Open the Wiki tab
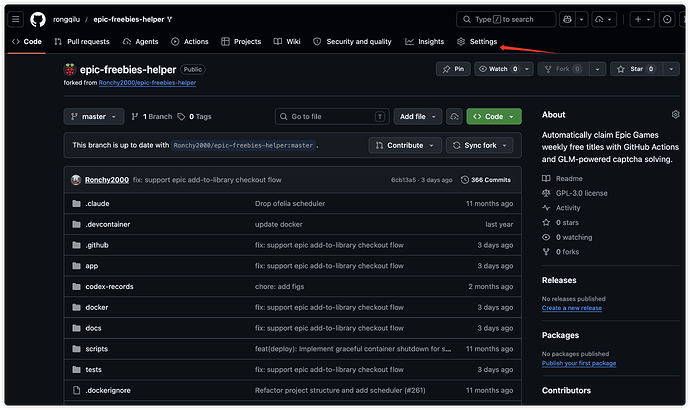 [287, 41]
